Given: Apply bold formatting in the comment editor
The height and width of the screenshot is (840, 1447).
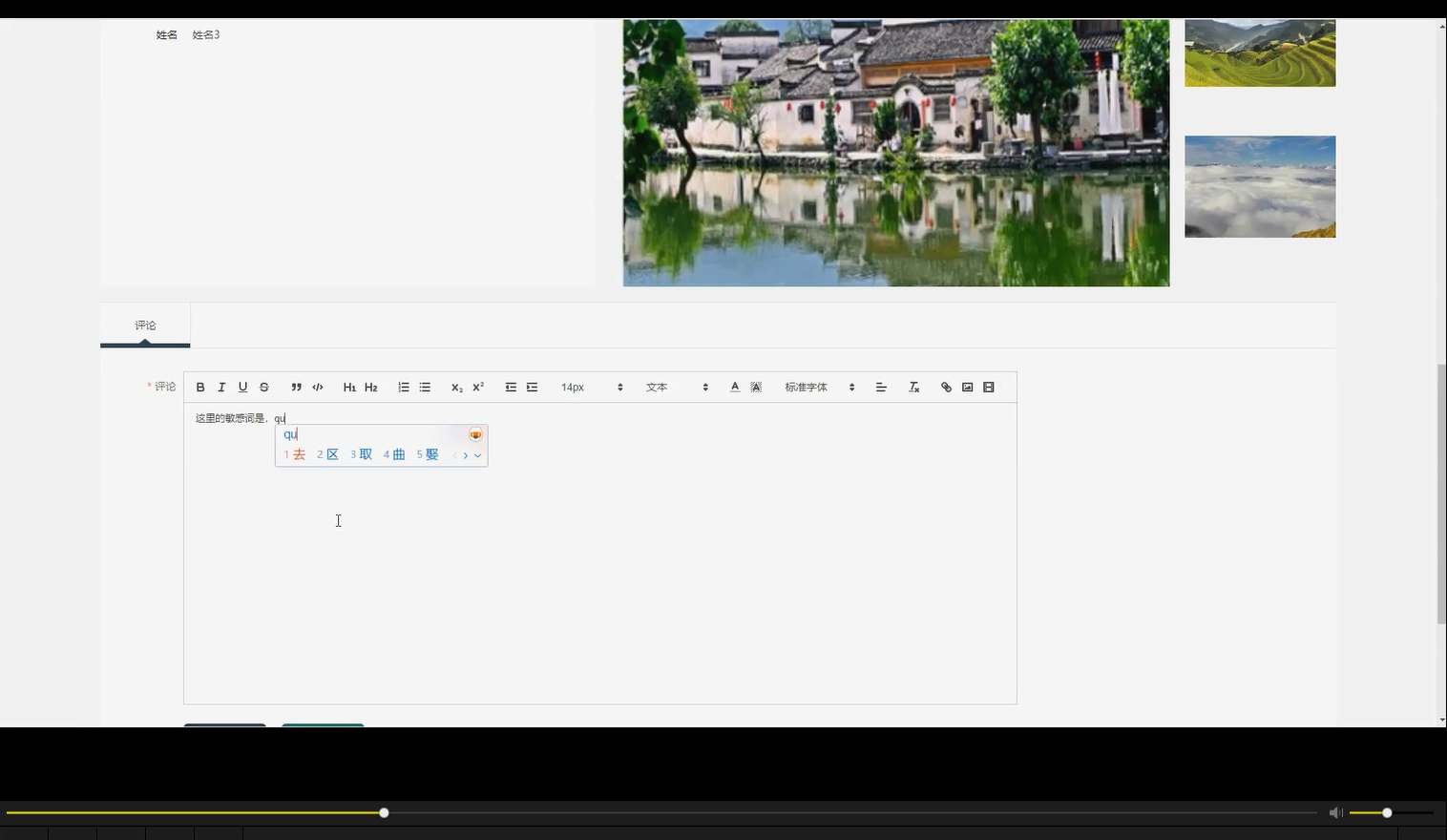Looking at the screenshot, I should (200, 387).
